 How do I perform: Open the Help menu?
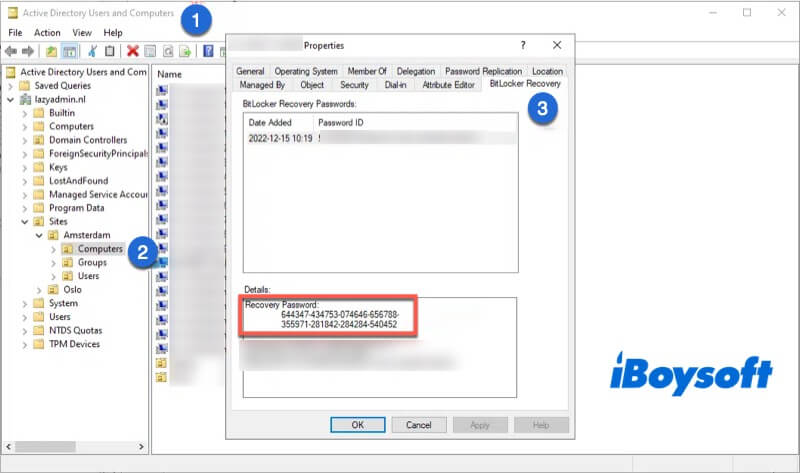(x=113, y=33)
